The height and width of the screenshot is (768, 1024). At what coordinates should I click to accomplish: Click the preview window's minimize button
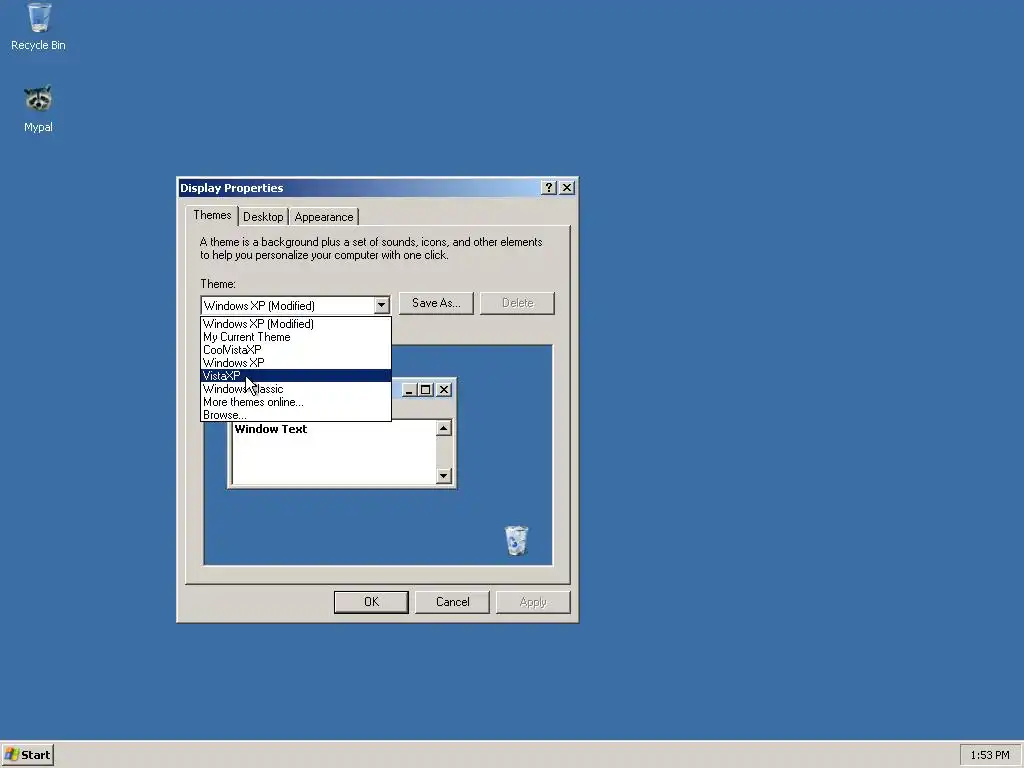pyautogui.click(x=409, y=390)
